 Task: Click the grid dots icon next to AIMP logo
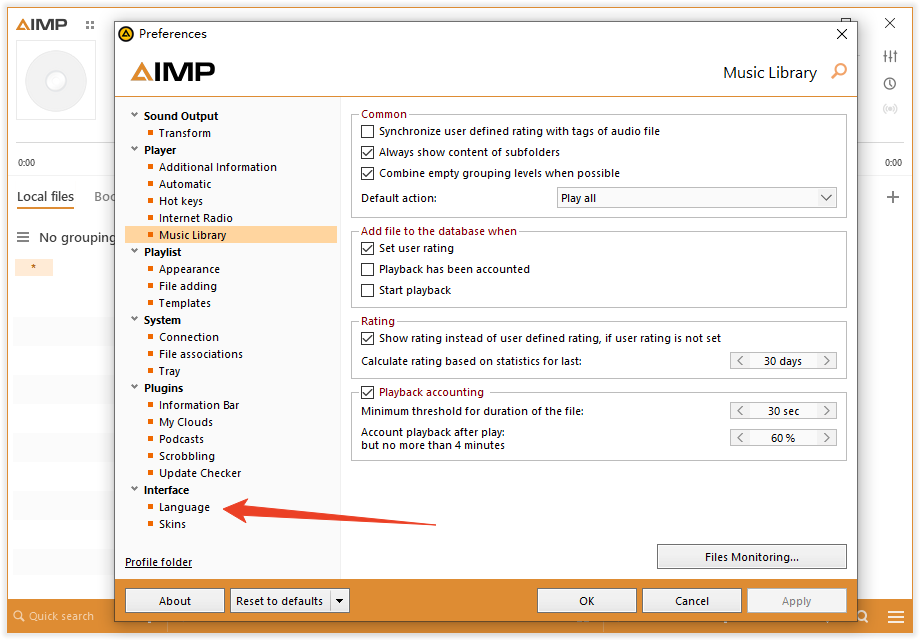[x=90, y=25]
